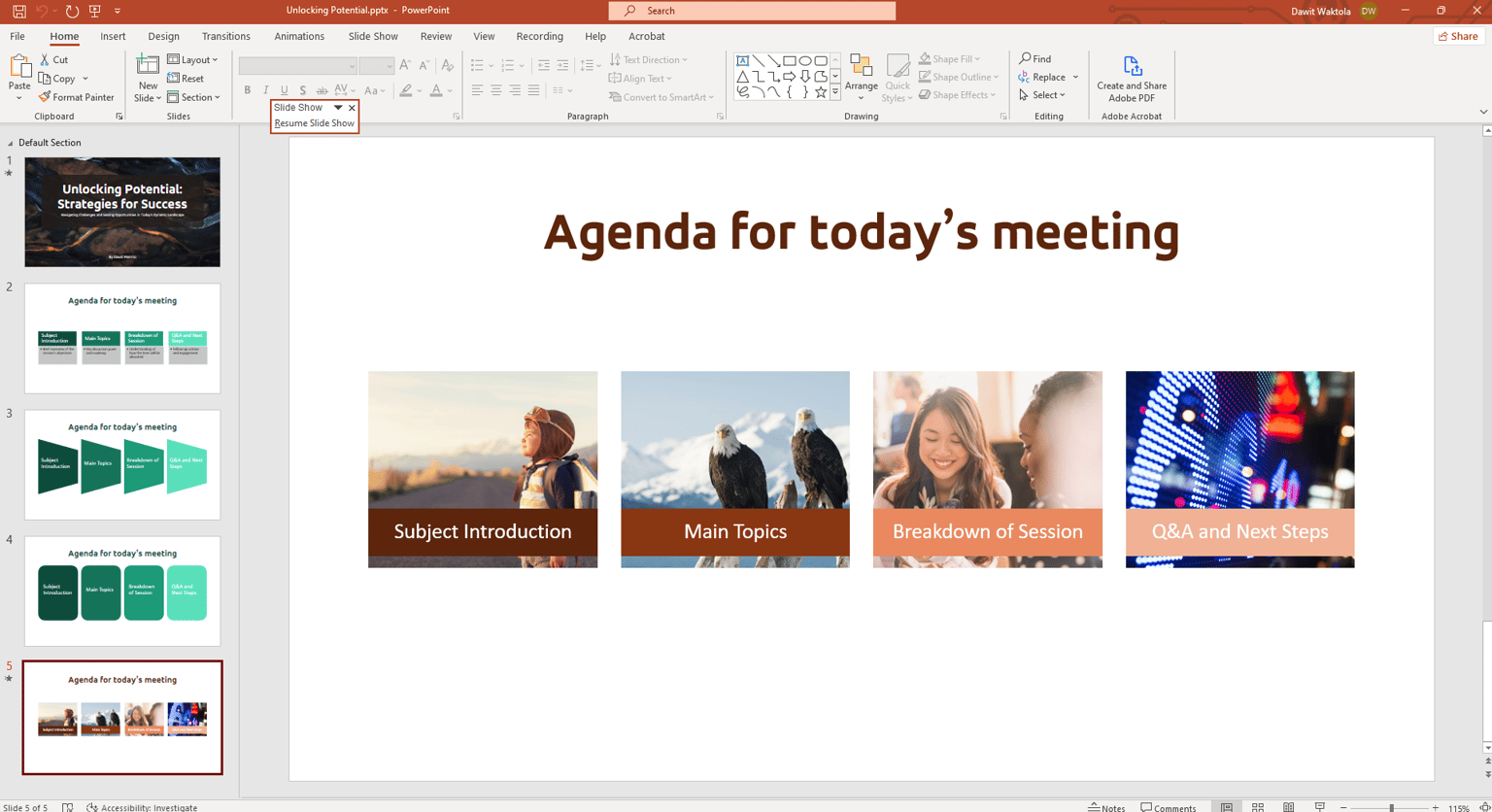Choose the 5-point Star shape

pos(821,92)
